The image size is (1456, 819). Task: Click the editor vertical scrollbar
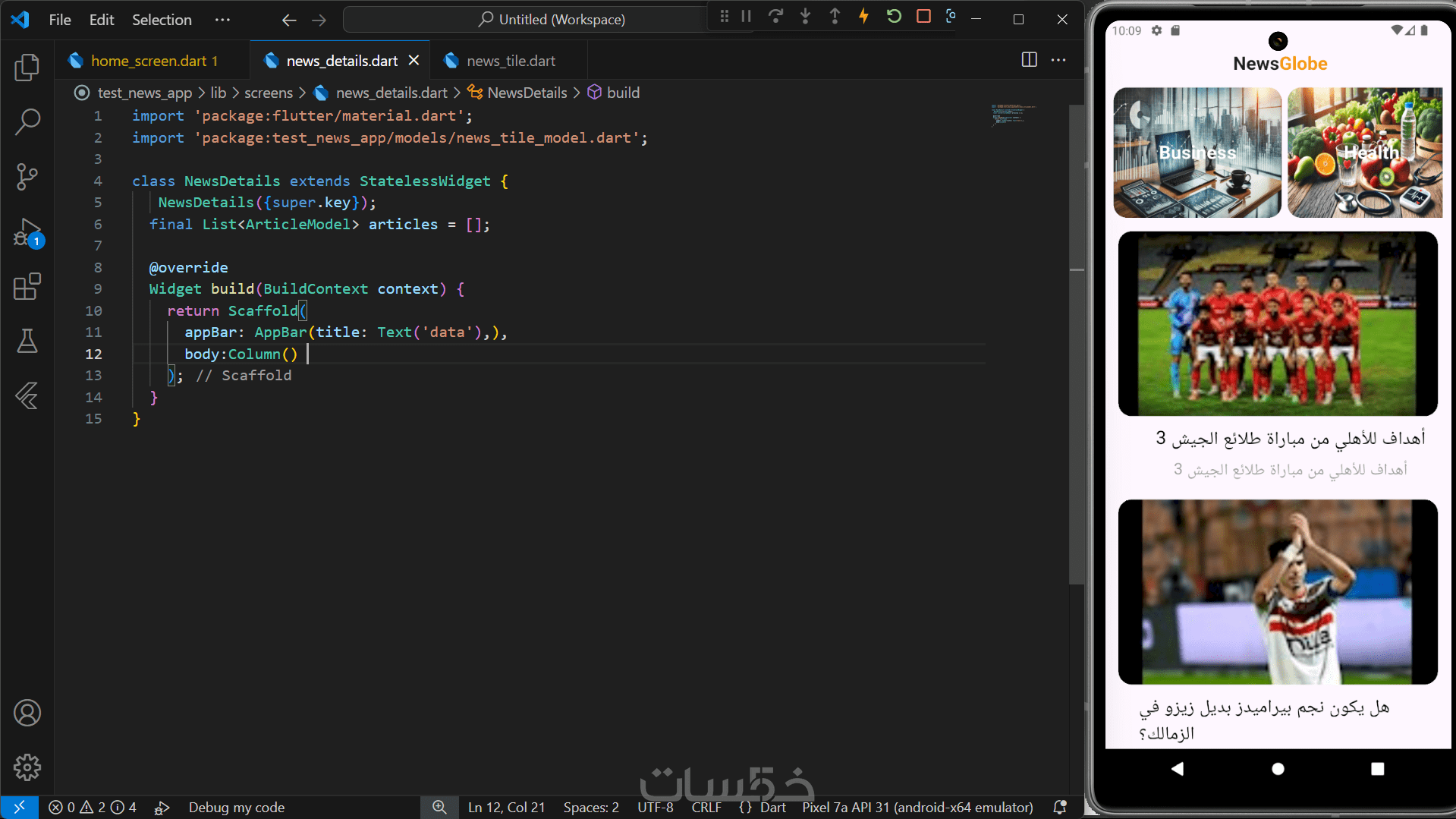1076,345
